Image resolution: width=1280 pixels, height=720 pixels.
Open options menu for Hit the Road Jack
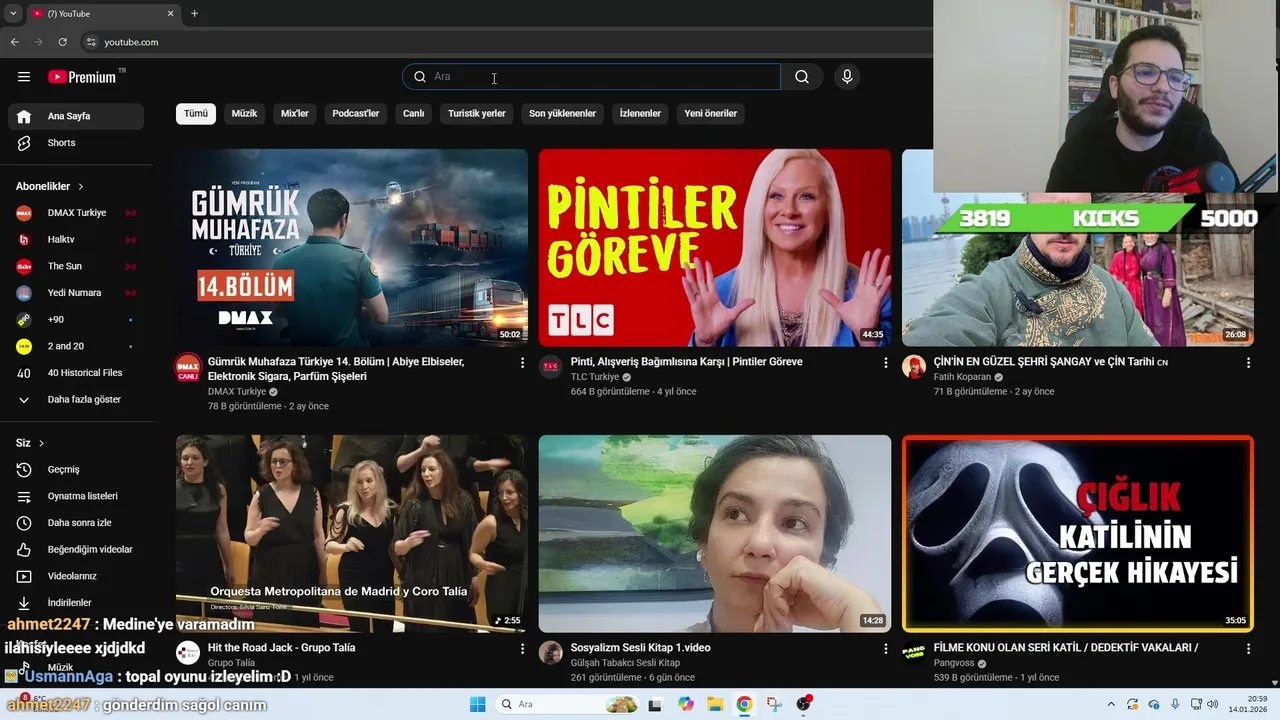[x=522, y=649]
